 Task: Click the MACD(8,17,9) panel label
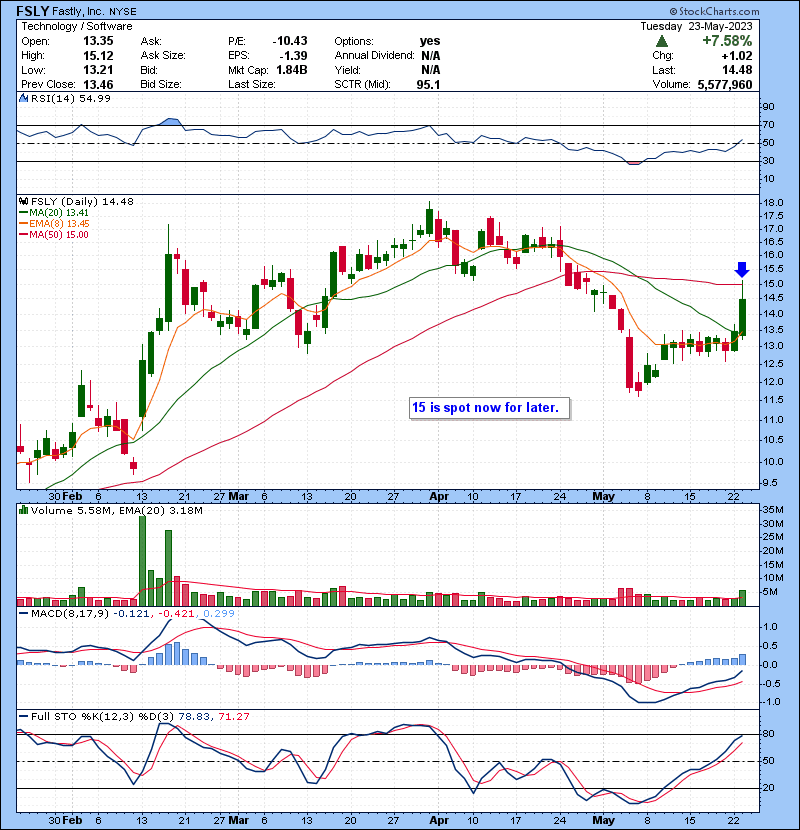[x=69, y=614]
